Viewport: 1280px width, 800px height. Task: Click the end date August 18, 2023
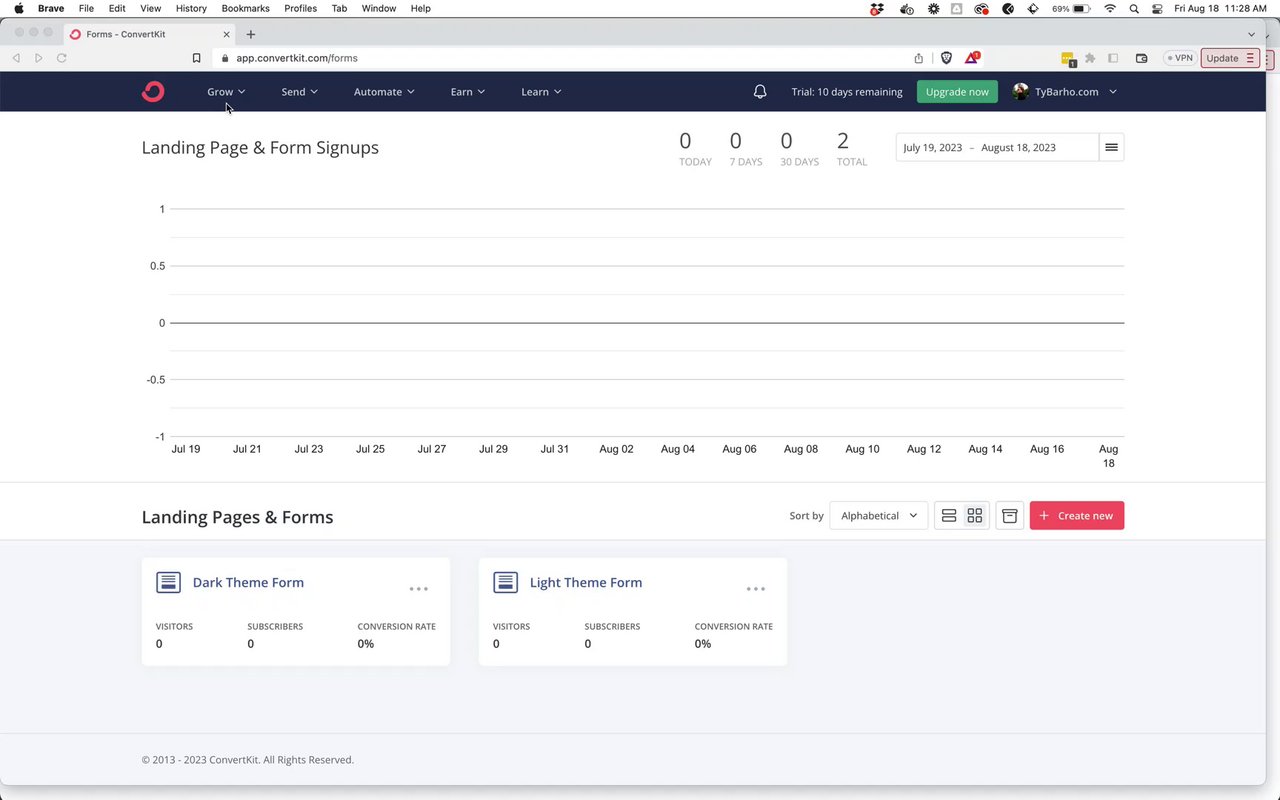click(x=1018, y=147)
